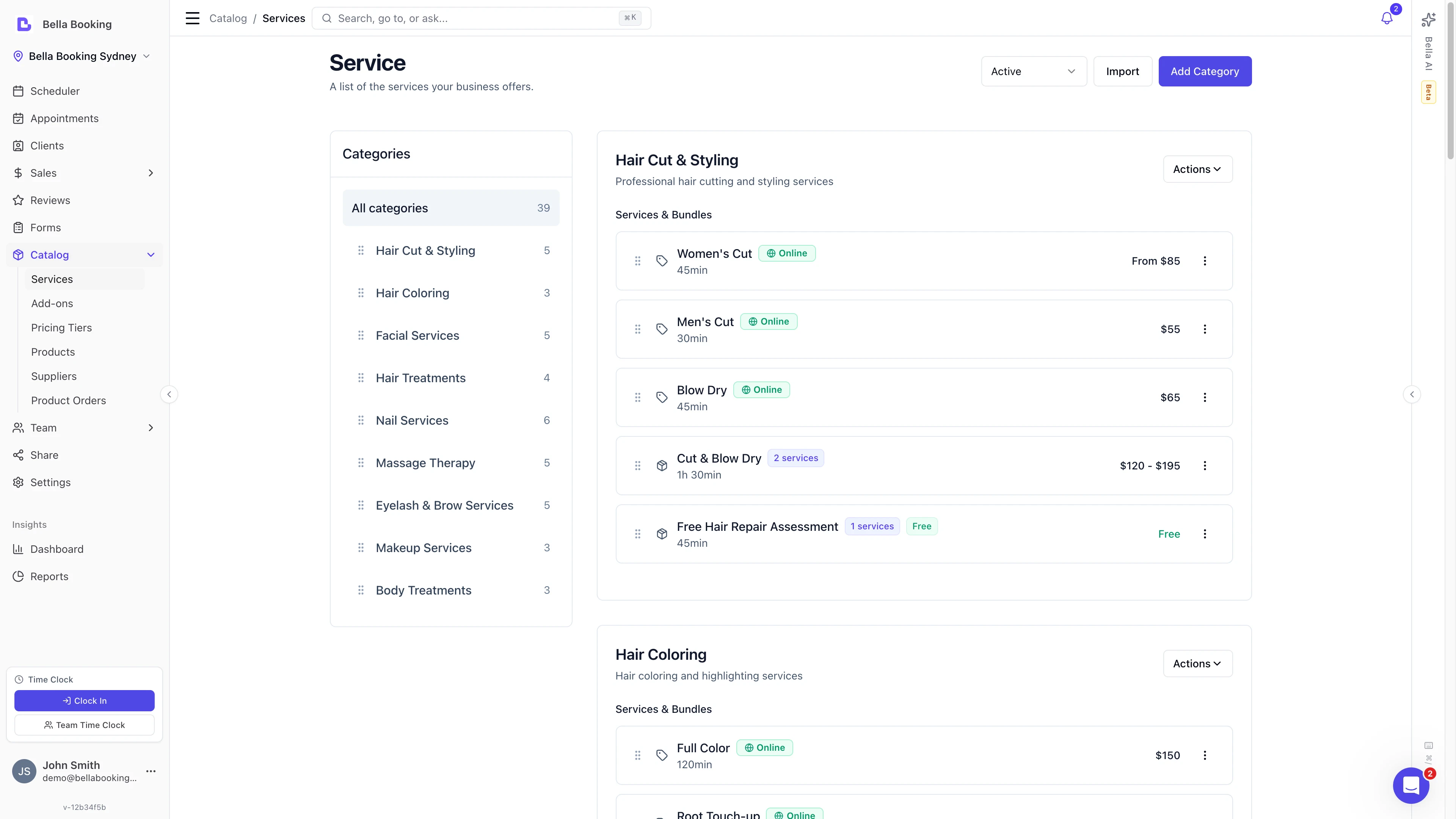
Task: Open the hamburger navigation menu
Action: [x=192, y=18]
